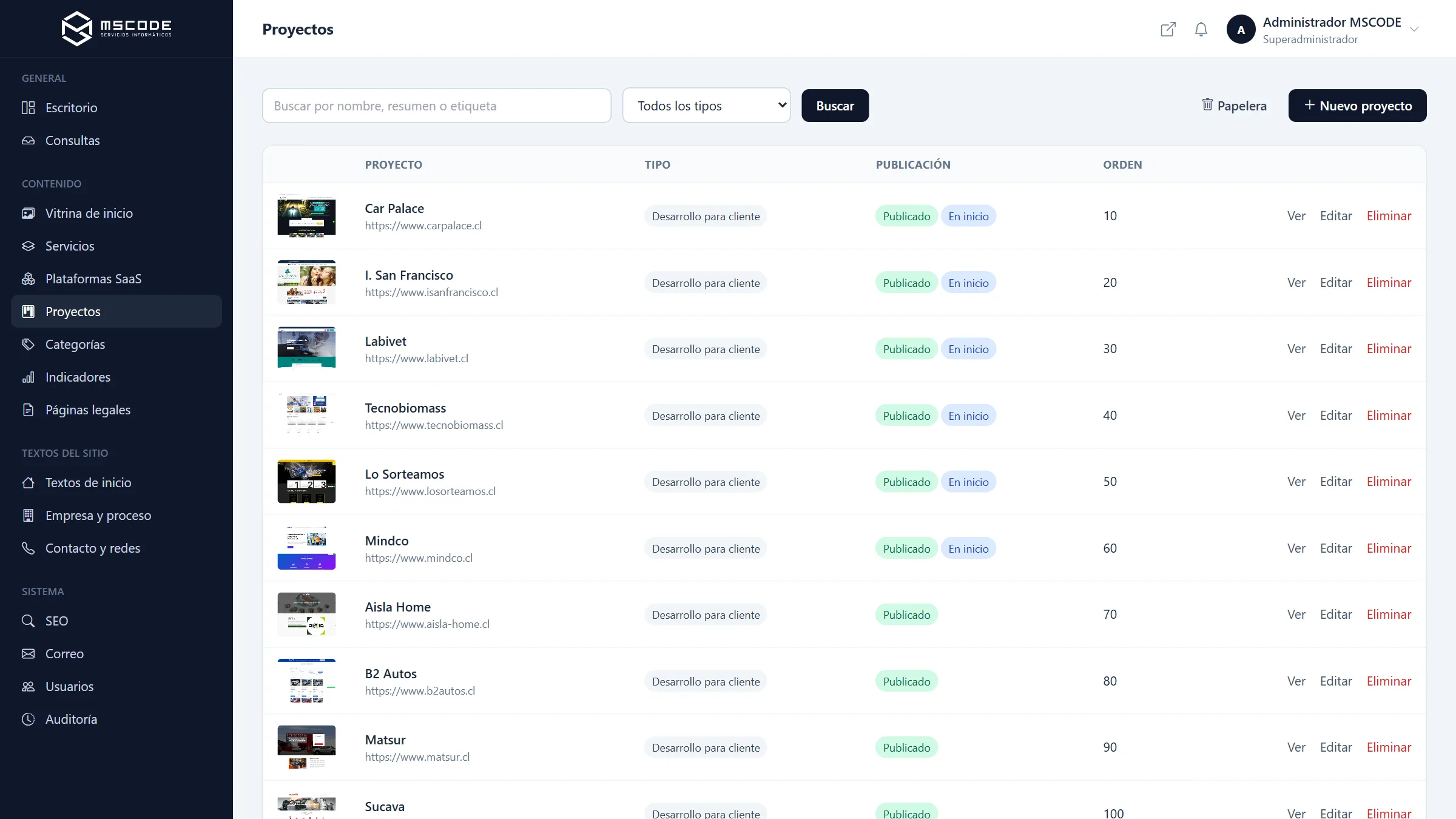
Task: Click the Buscar button
Action: click(x=835, y=106)
